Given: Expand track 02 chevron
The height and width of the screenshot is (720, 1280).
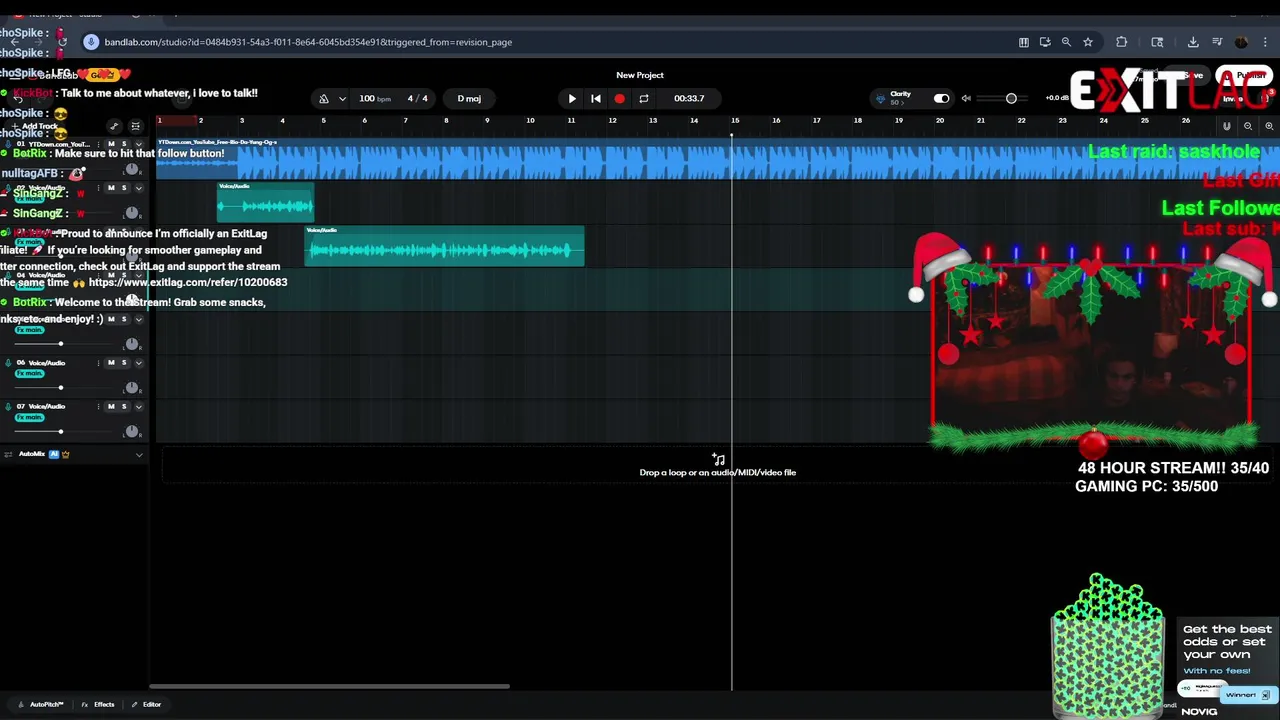Looking at the screenshot, I should 139,188.
